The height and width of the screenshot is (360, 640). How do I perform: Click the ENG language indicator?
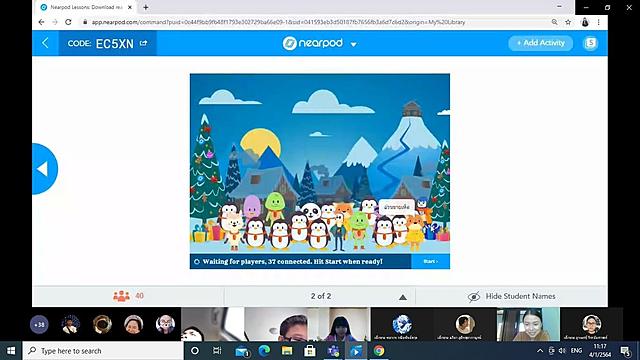coord(576,351)
